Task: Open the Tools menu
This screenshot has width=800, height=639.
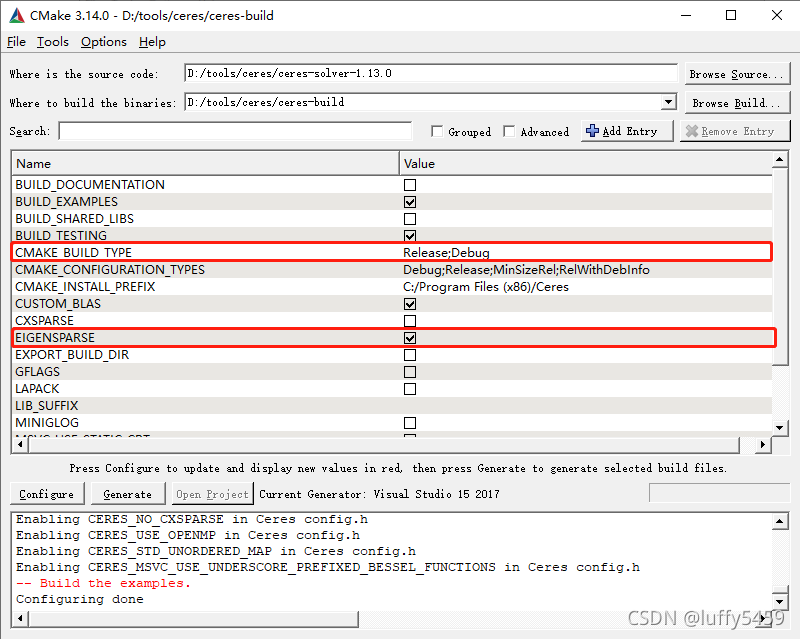Action: tap(53, 42)
